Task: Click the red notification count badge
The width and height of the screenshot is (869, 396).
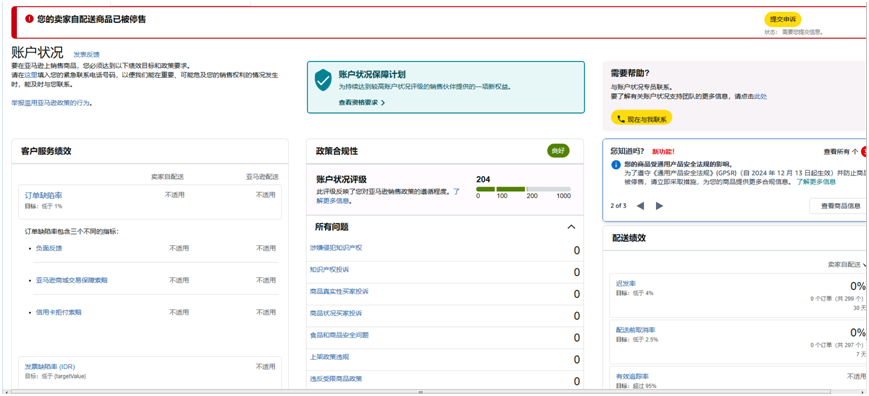Action: pos(865,151)
